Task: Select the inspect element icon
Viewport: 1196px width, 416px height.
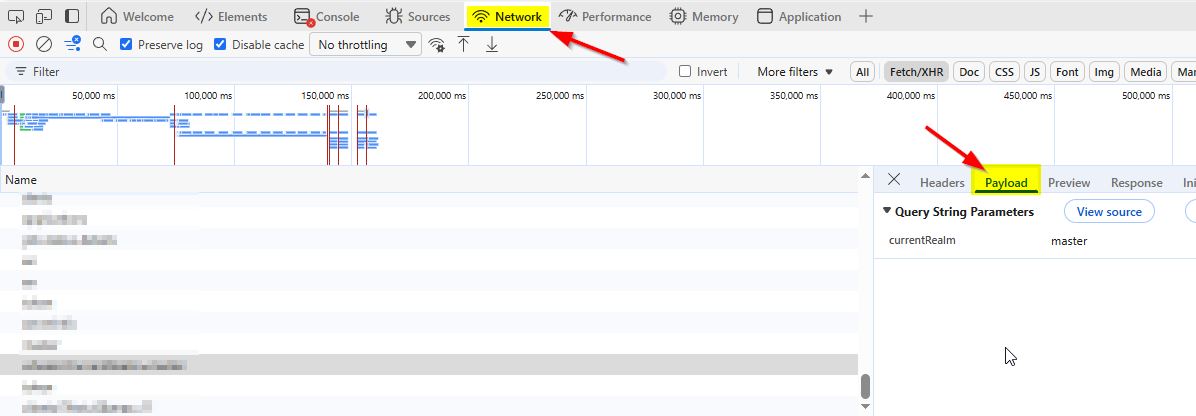Action: 16,16
